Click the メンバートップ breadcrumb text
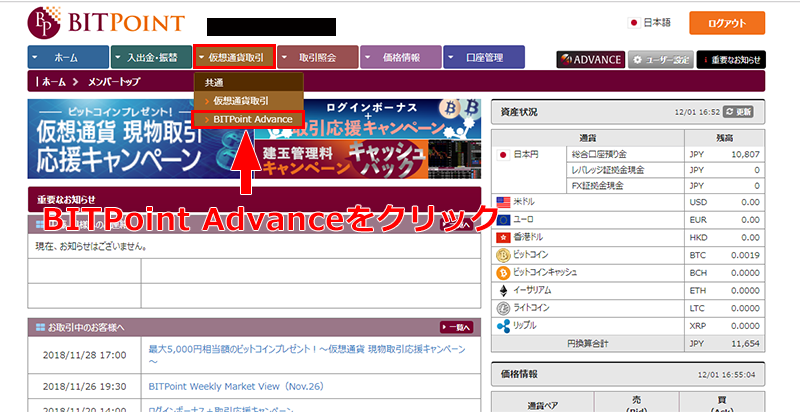This screenshot has height=412, width=800. [x=114, y=82]
